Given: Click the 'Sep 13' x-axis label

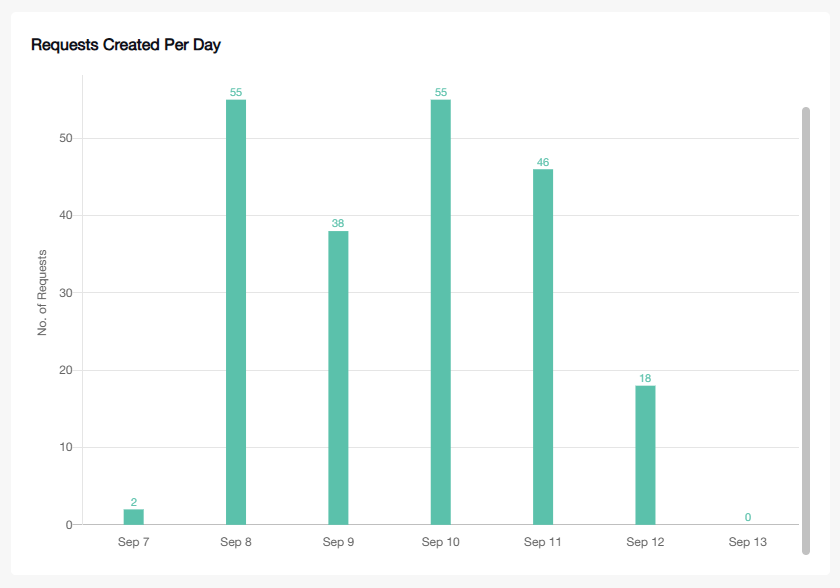Looking at the screenshot, I should (x=747, y=542).
